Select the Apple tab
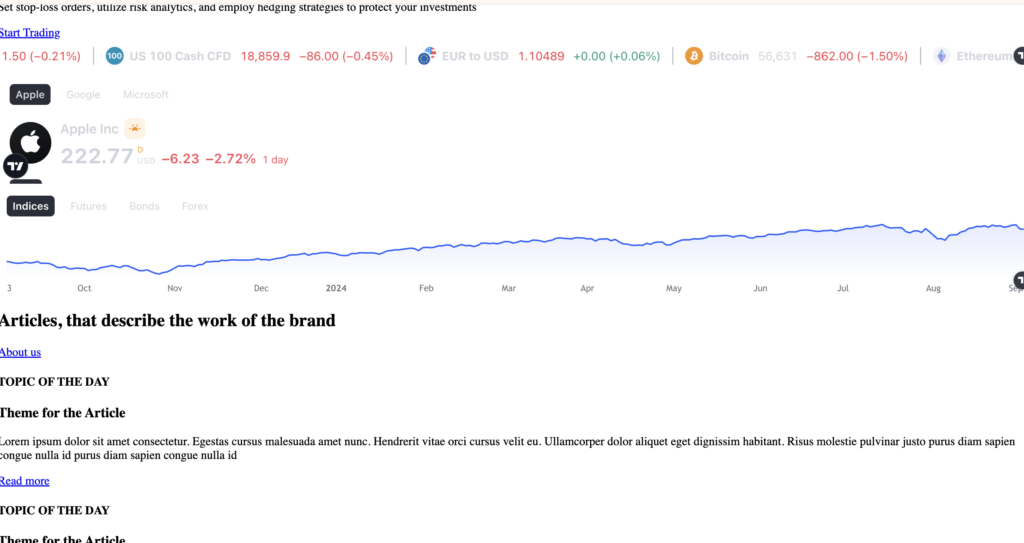Screen dimensions: 1024x543 tap(30, 94)
